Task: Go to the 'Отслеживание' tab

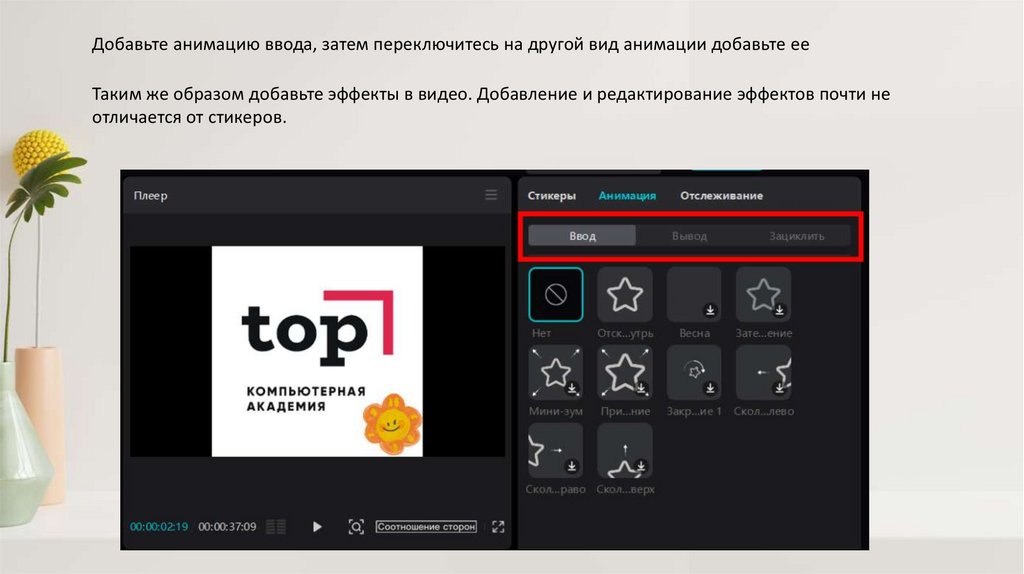Action: 722,195
